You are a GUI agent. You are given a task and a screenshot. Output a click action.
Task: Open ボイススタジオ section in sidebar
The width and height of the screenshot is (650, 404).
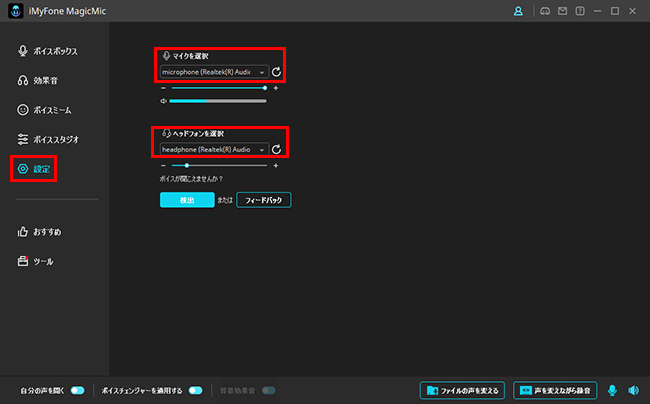(x=48, y=139)
